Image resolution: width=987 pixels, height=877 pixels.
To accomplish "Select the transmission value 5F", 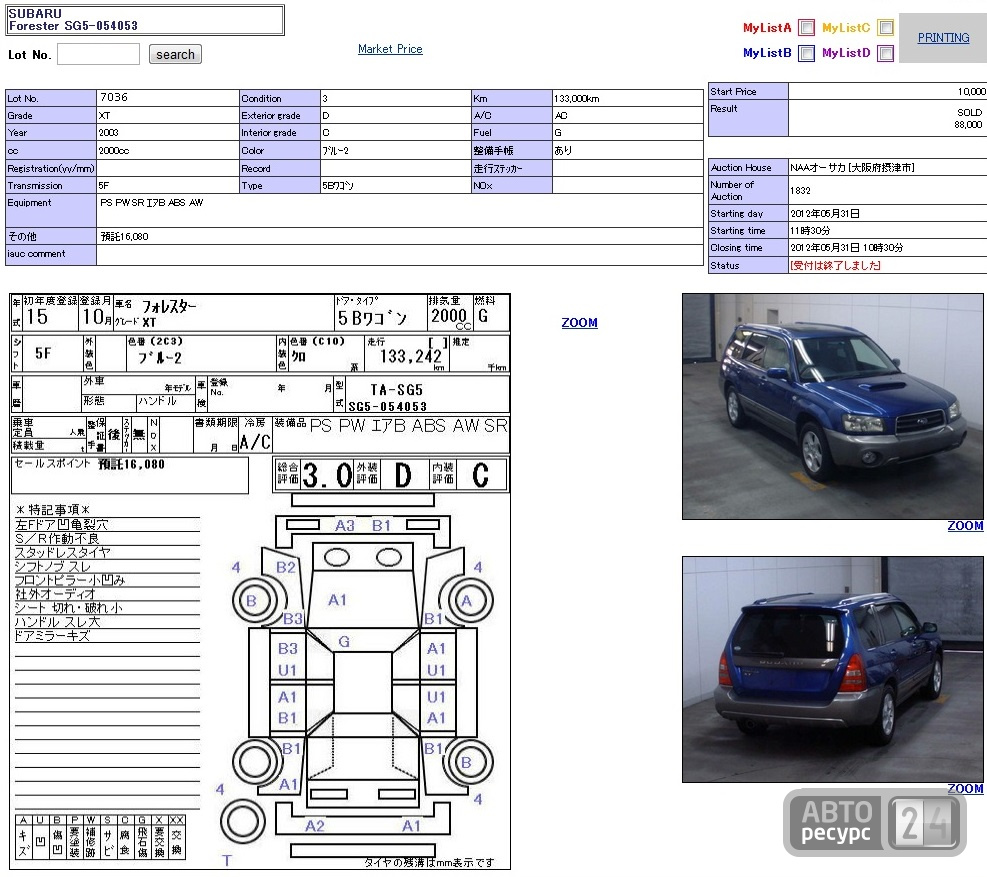I will coord(104,186).
